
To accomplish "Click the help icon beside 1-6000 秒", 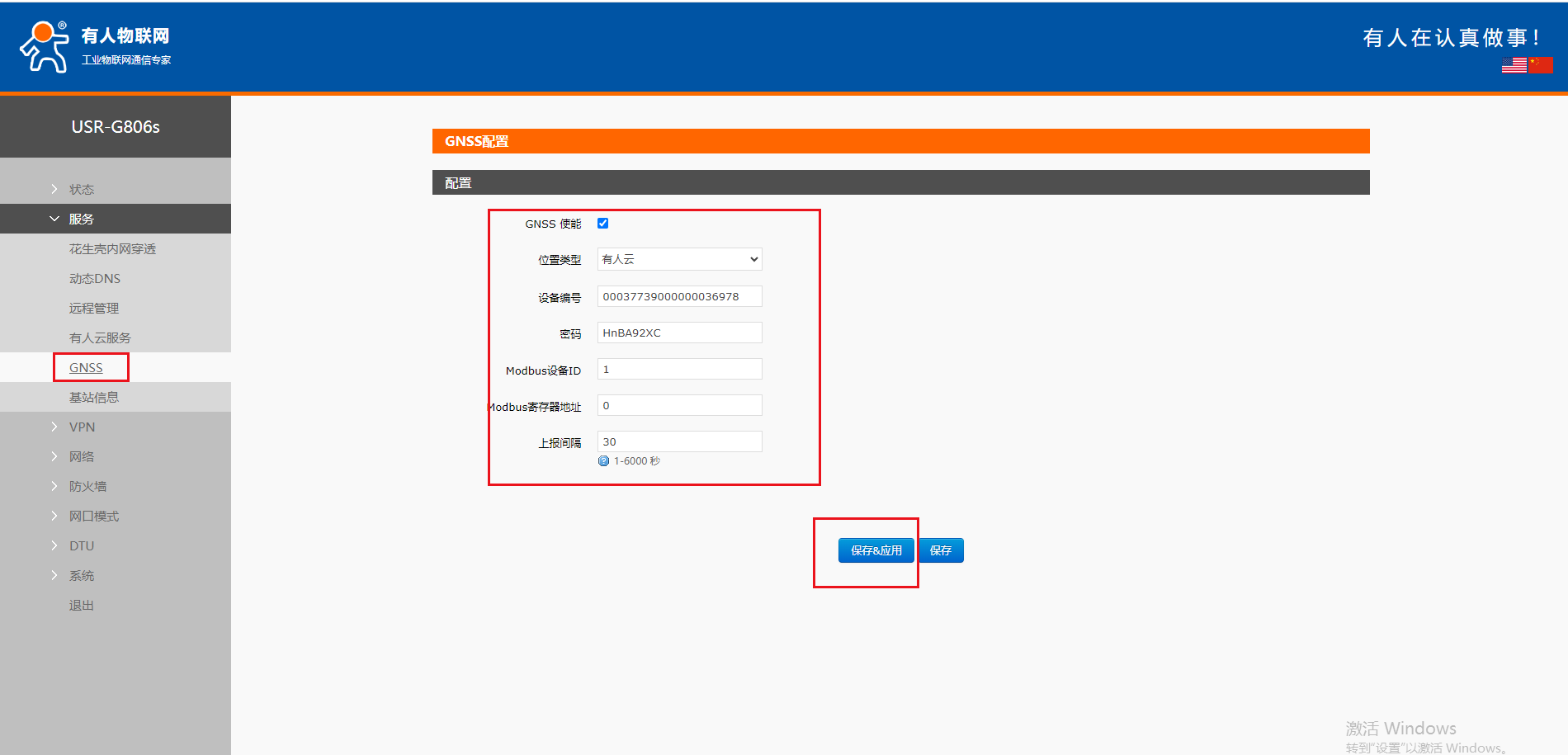I will point(603,461).
